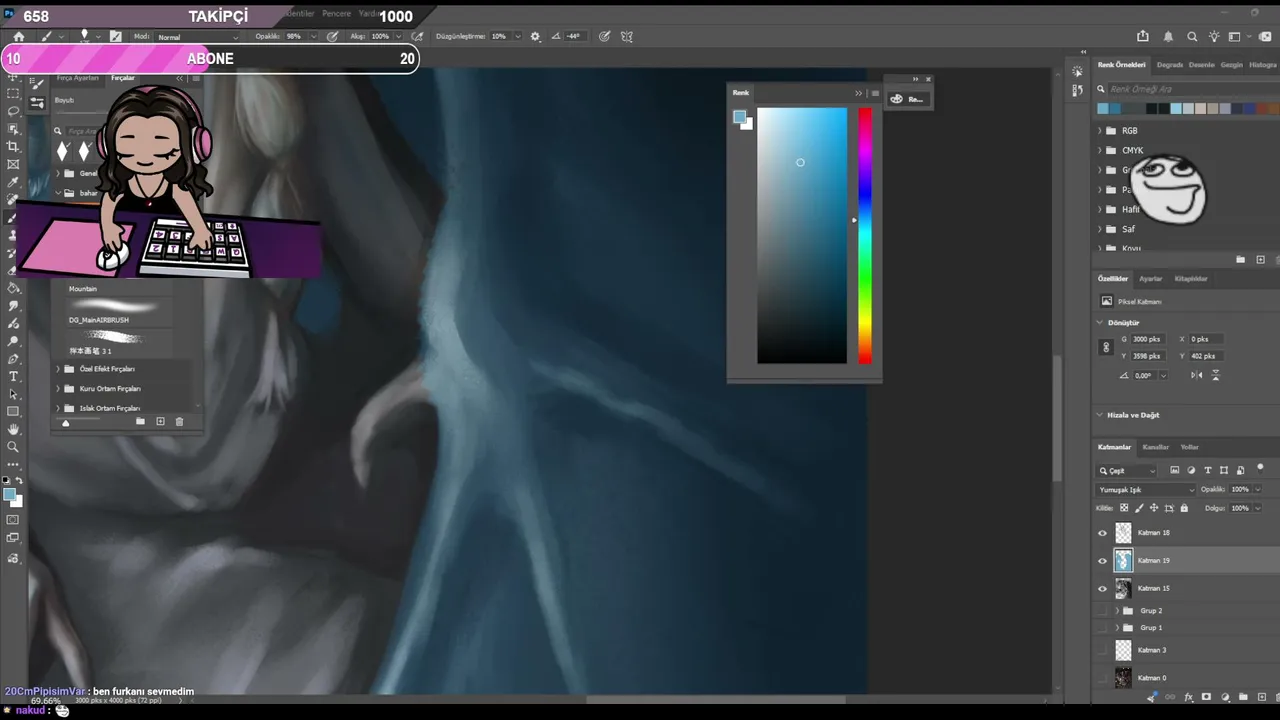
Task: Collapse the Dönüştür section
Action: pyautogui.click(x=1100, y=323)
